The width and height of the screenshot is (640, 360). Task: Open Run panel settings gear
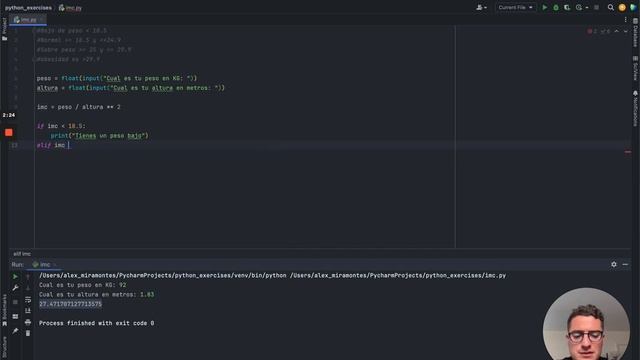614,264
